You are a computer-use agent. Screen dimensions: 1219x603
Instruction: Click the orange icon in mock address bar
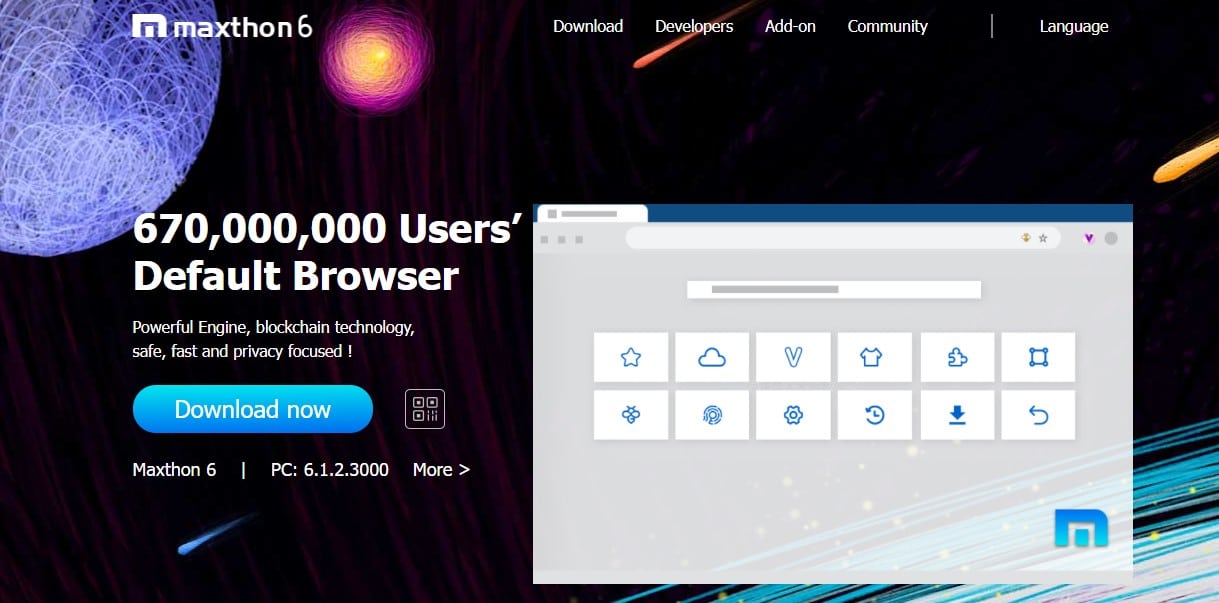[1025, 238]
